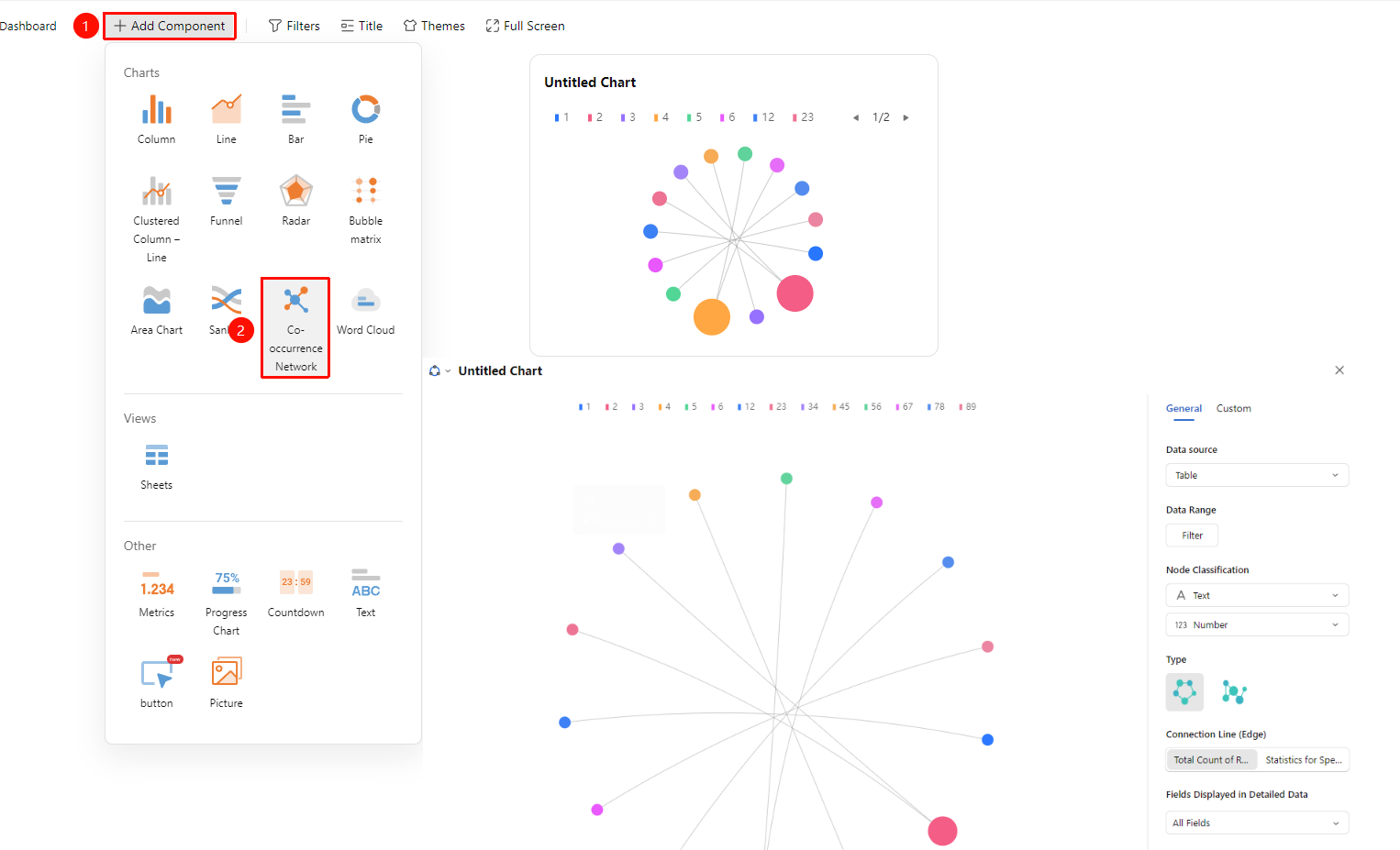Insert an Area Chart component
The width and height of the screenshot is (1400, 850).
click(x=157, y=300)
